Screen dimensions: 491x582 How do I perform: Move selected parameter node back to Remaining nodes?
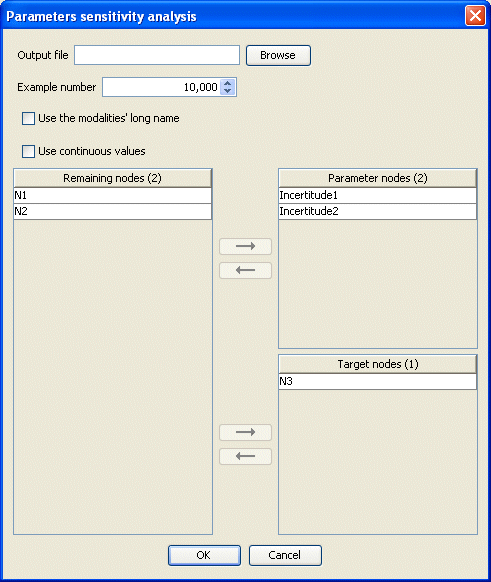click(245, 270)
